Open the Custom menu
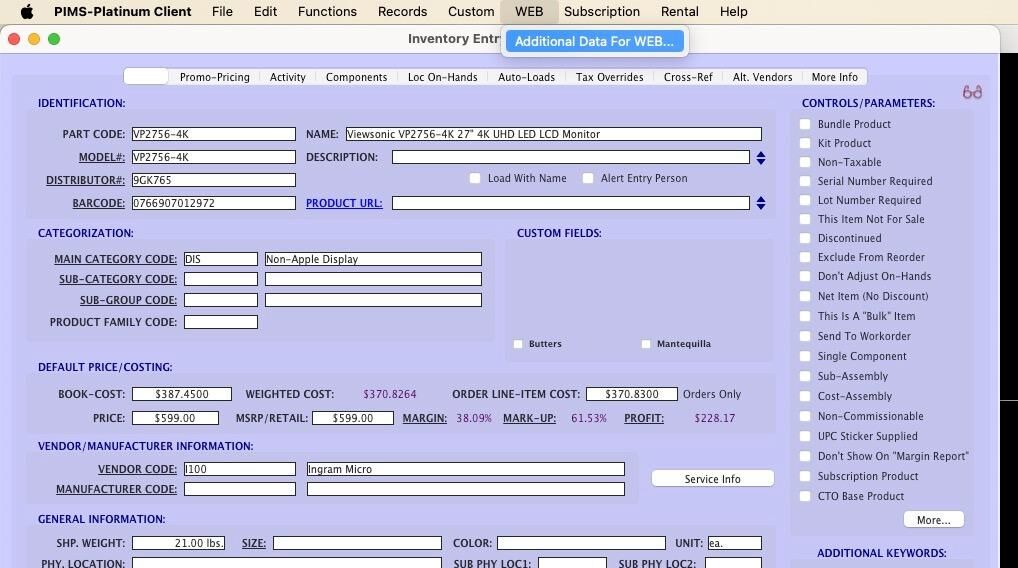 click(471, 12)
